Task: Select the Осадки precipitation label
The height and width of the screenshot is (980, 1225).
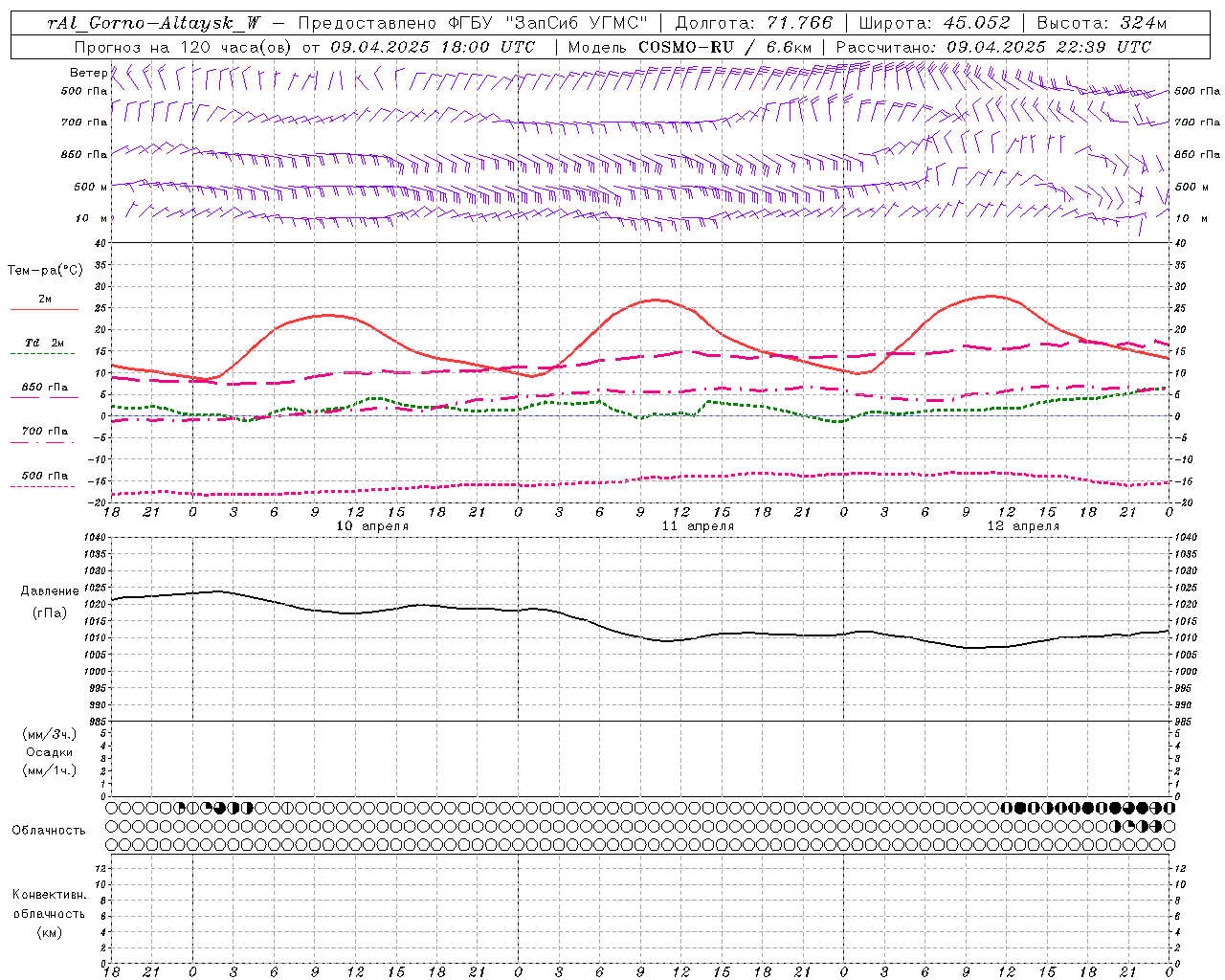Action: click(50, 752)
